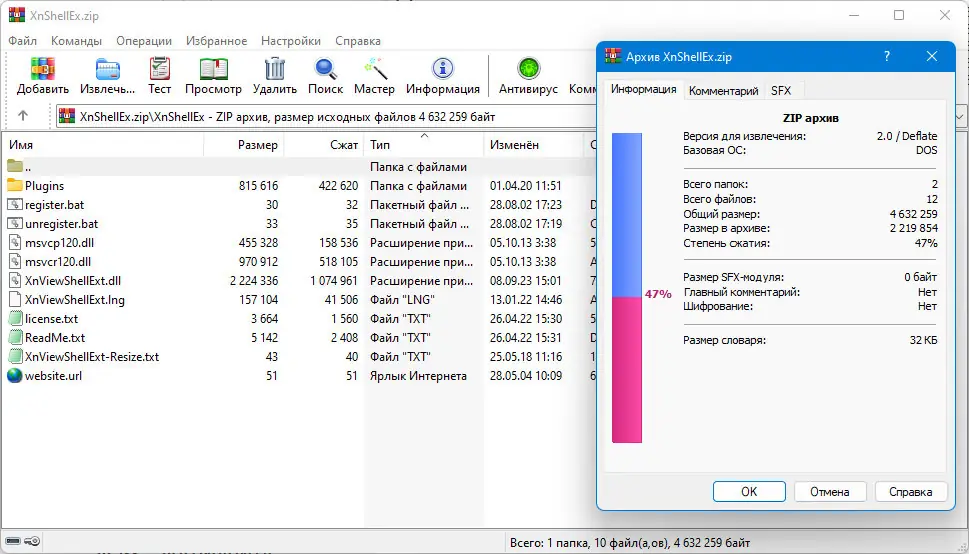
Task: Switch to the Комментарий tab
Action: click(x=723, y=91)
